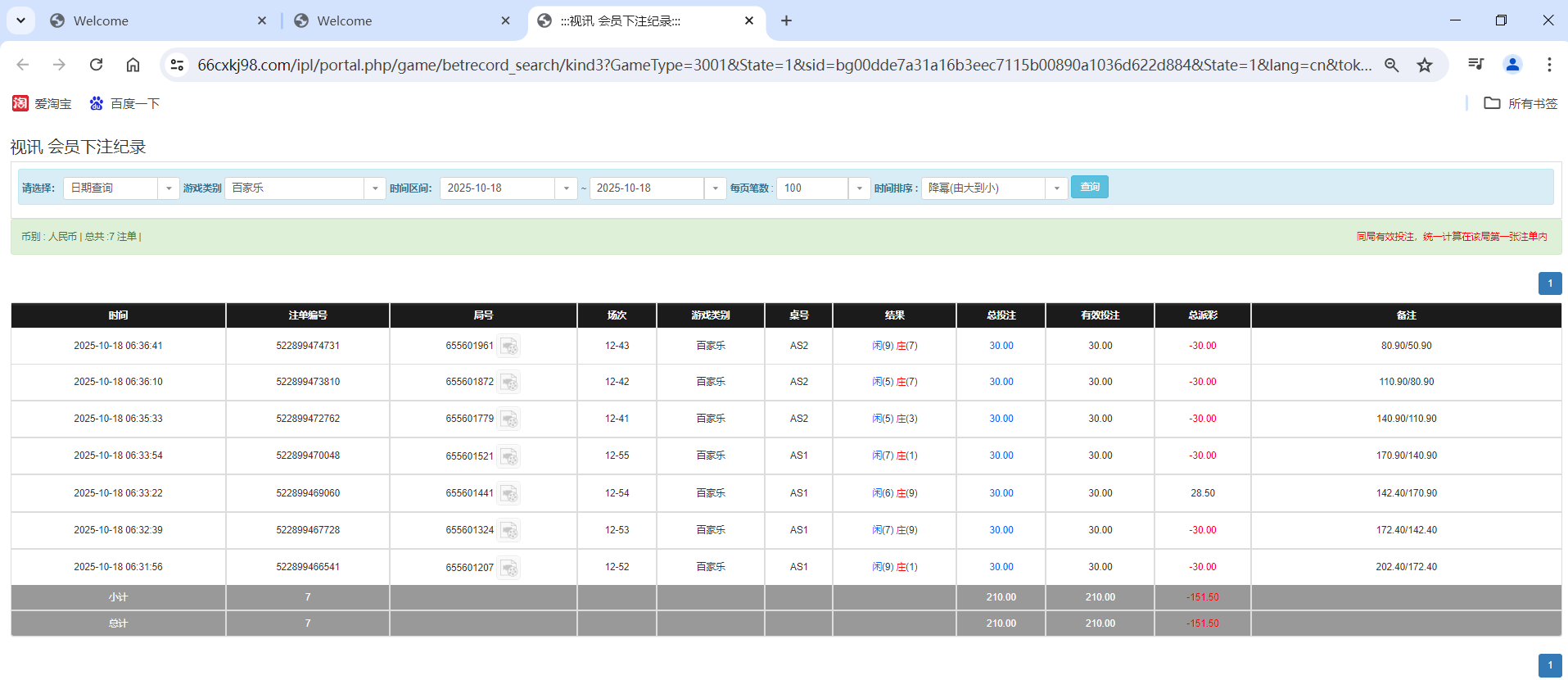Open the 爱淘宝 bookmark
Screen dimensions: 1568x680
(x=43, y=103)
